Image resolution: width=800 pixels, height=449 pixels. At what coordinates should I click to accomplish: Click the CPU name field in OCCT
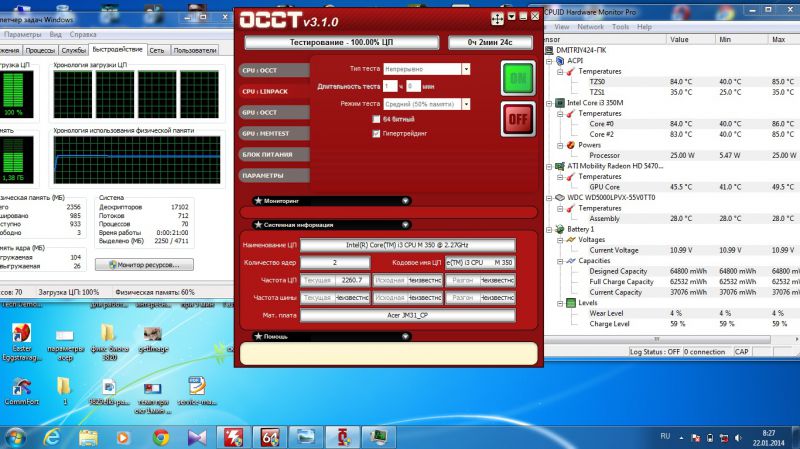click(407, 245)
